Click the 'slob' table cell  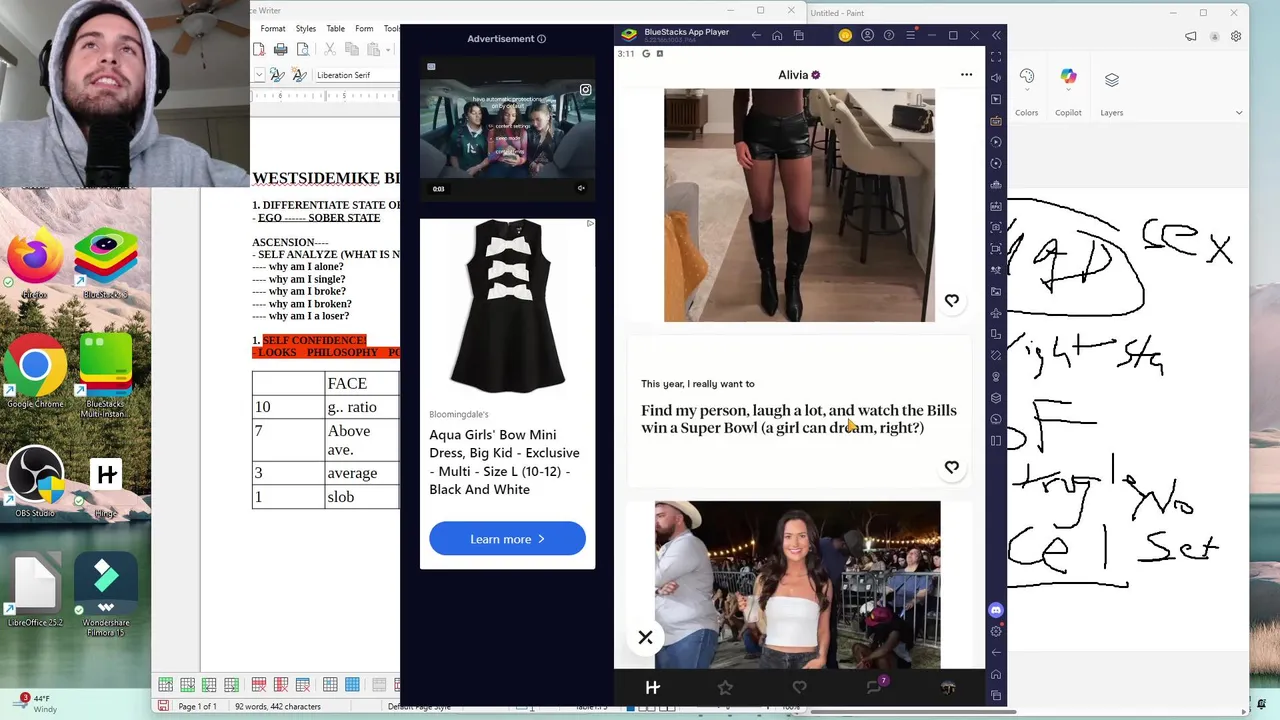pos(361,497)
